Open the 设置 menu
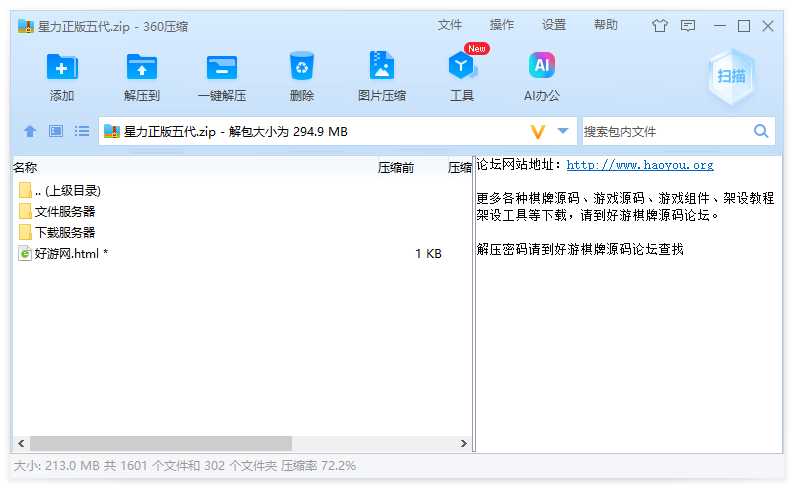Image resolution: width=794 pixels, height=488 pixels. [554, 25]
